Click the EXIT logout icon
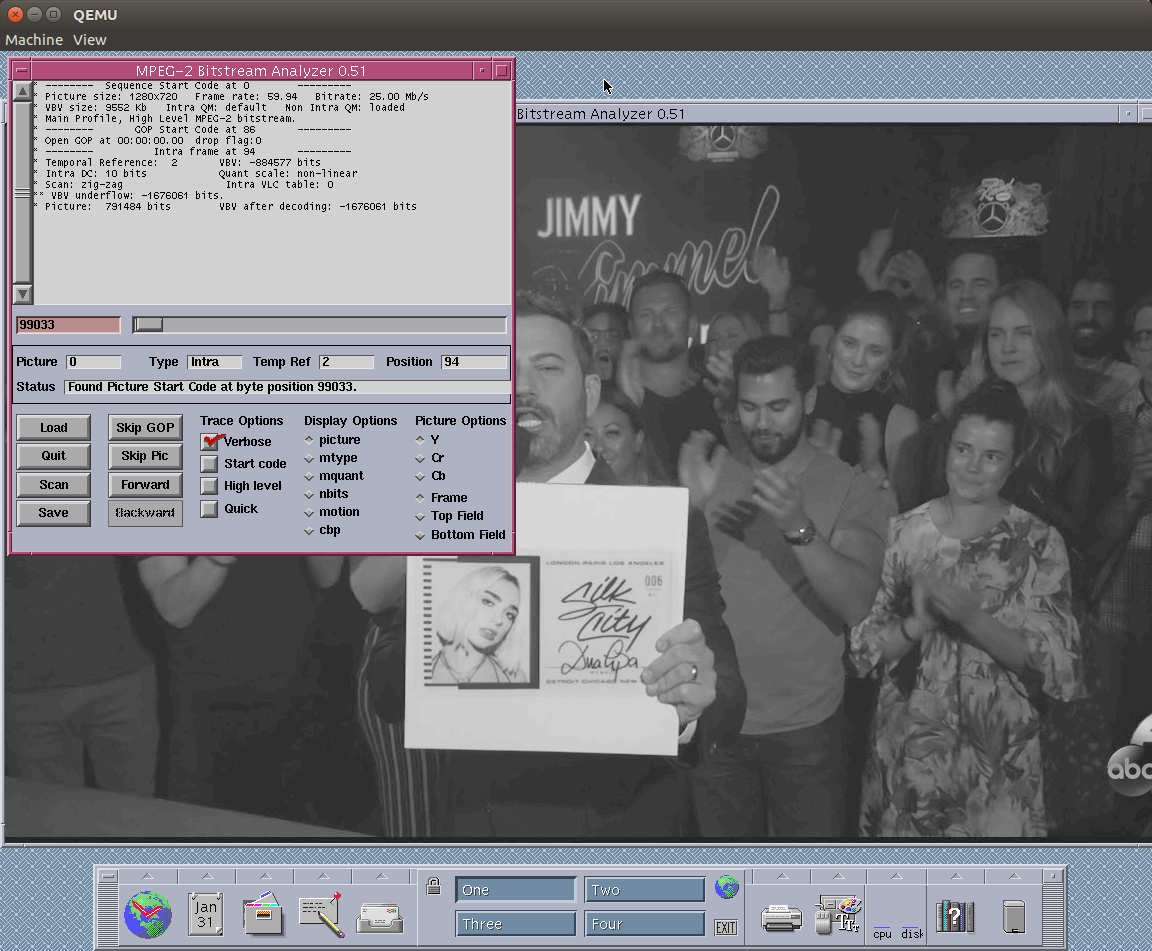This screenshot has height=951, width=1152. pos(726,927)
